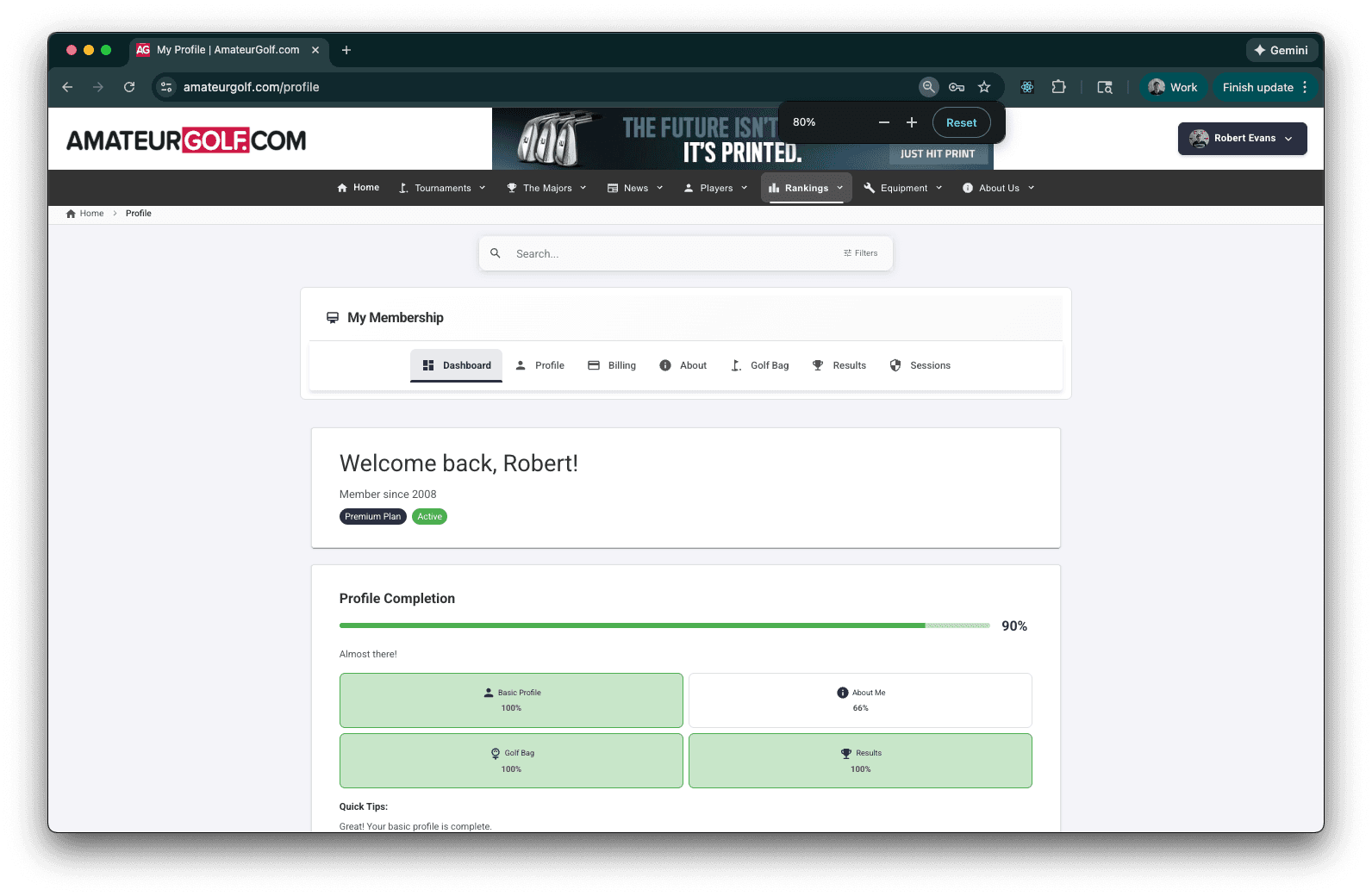Screen dimensions: 1372x896
Task: Click the search magnifier icon in search box
Action: [496, 253]
